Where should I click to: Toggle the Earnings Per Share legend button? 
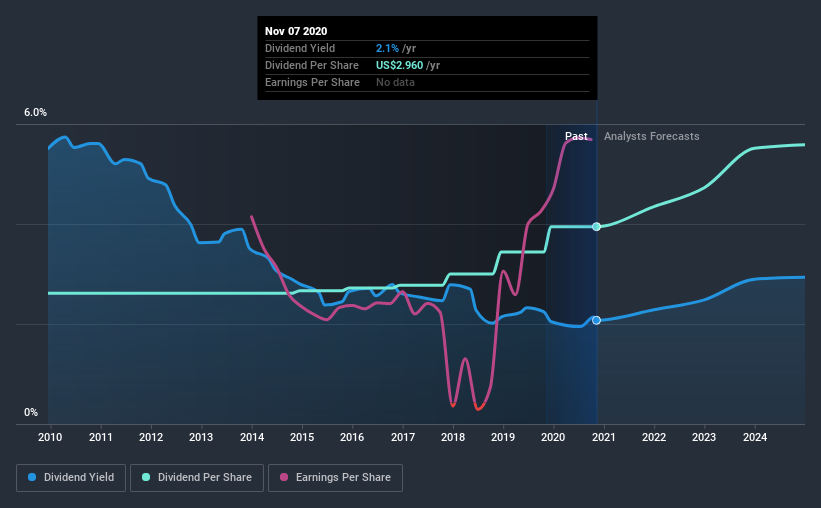coord(336,478)
